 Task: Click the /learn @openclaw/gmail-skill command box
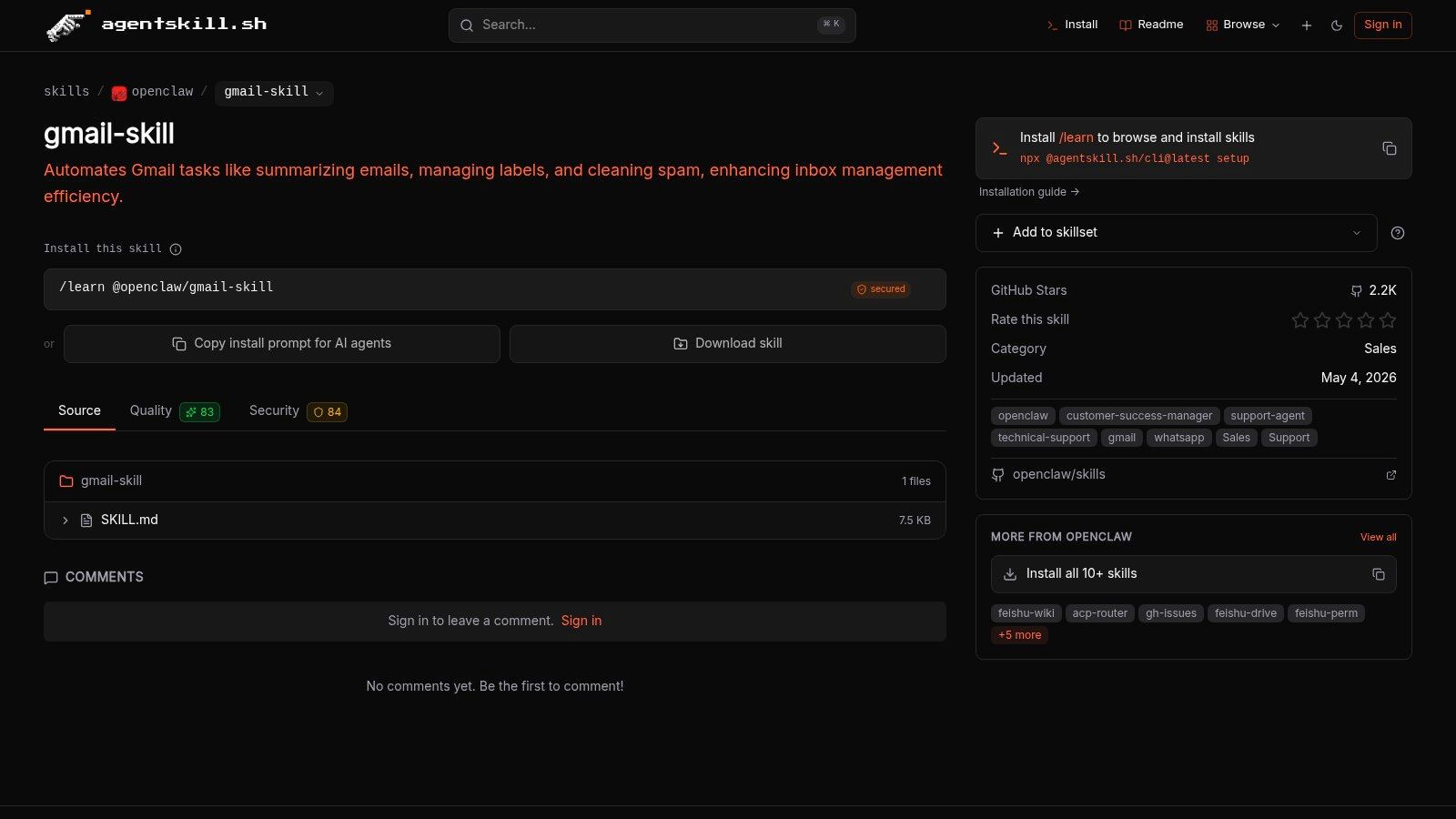[x=495, y=289]
